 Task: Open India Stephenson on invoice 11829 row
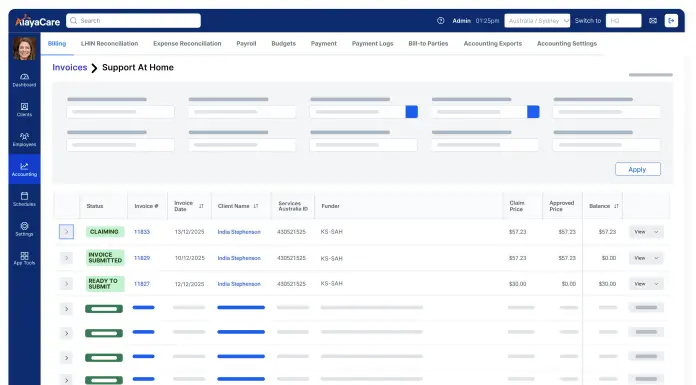pos(239,258)
